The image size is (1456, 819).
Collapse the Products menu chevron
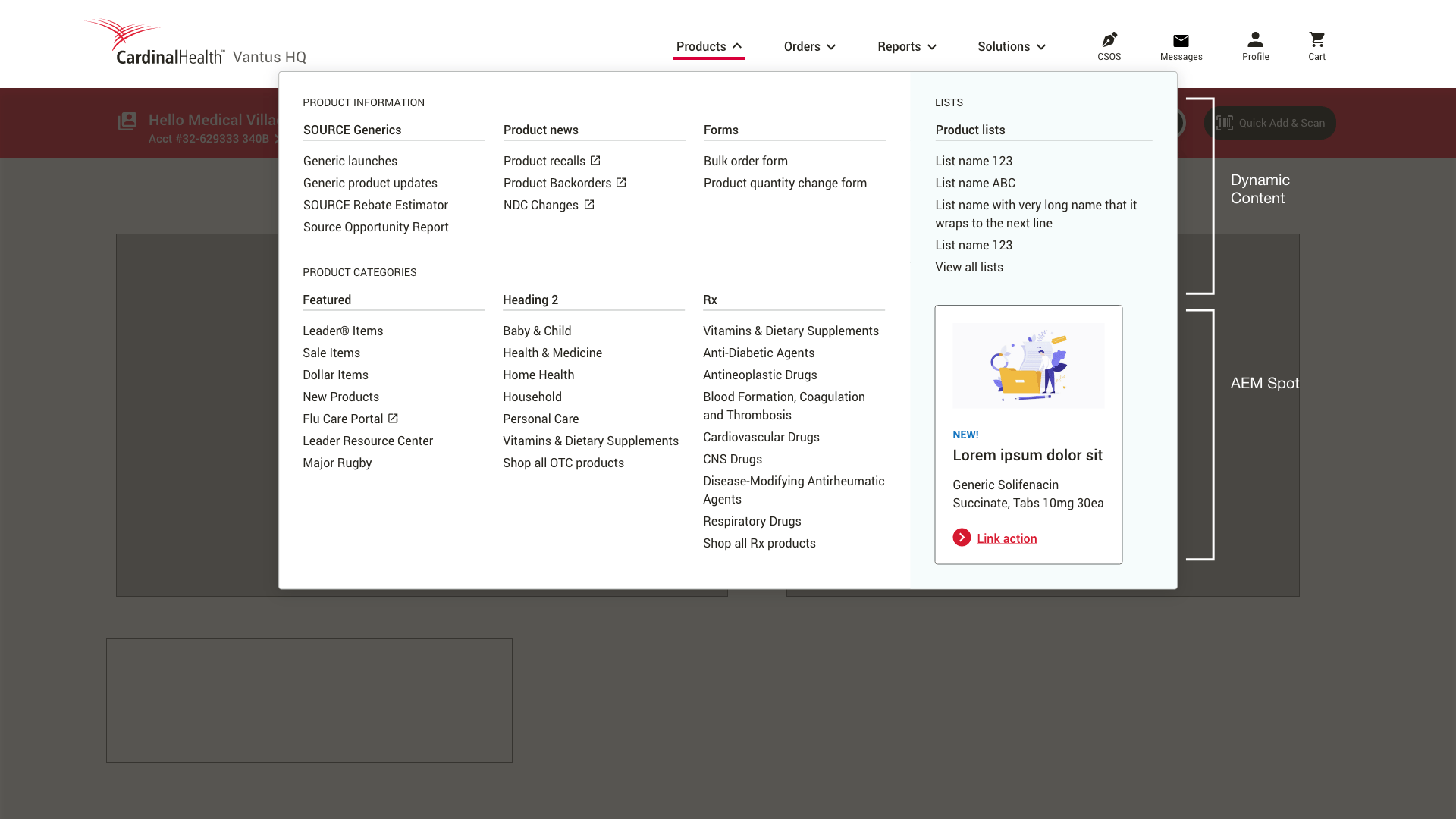(x=737, y=46)
